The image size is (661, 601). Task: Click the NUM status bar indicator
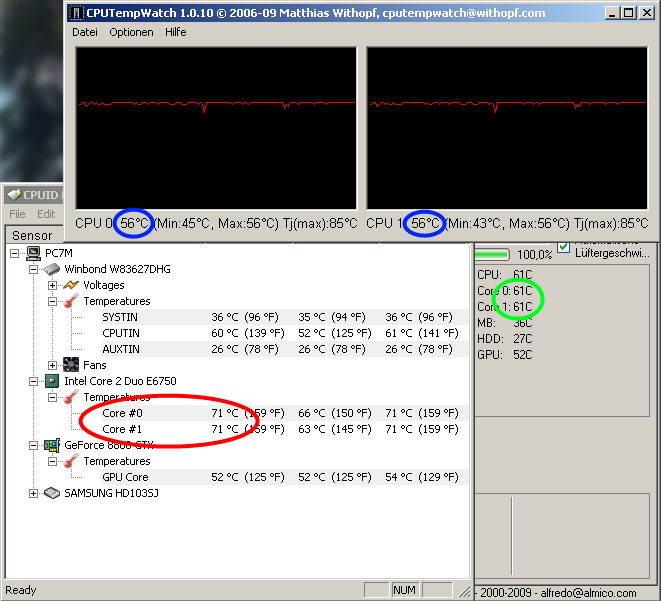coord(404,590)
